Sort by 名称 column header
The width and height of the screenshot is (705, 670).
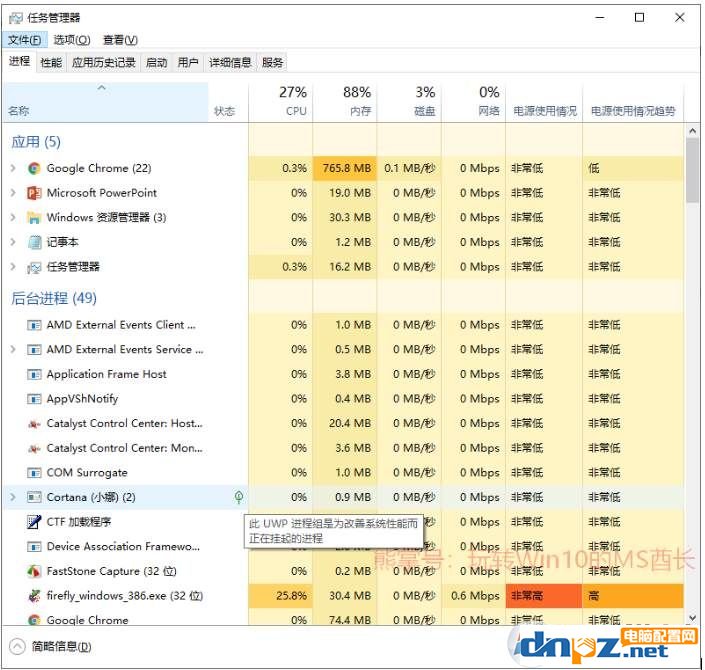pos(107,102)
